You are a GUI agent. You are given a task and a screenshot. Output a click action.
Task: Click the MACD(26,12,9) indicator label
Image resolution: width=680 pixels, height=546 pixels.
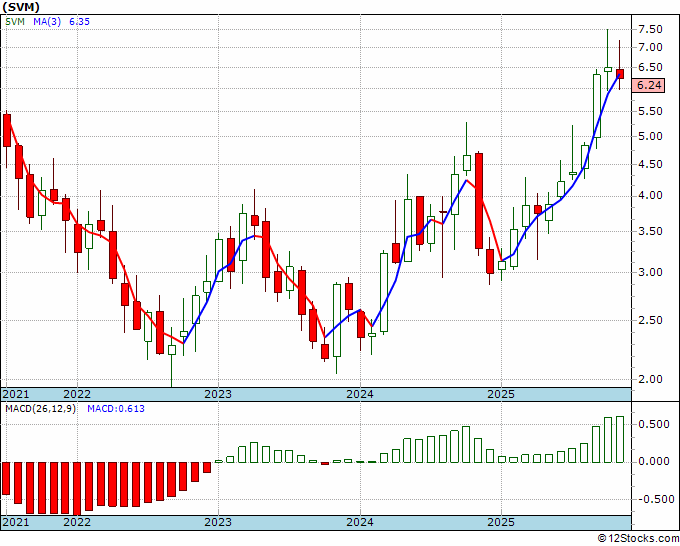40,409
